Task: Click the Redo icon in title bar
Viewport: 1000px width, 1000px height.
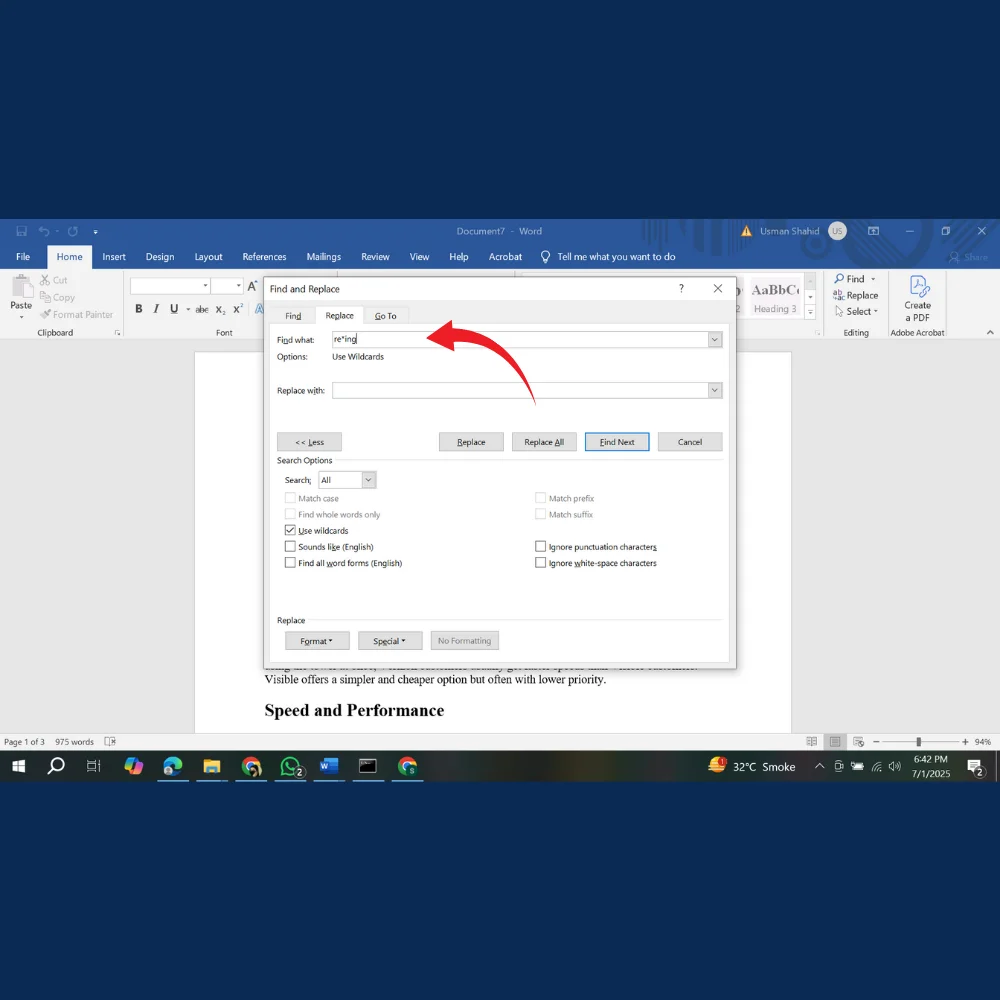Action: pos(73,231)
